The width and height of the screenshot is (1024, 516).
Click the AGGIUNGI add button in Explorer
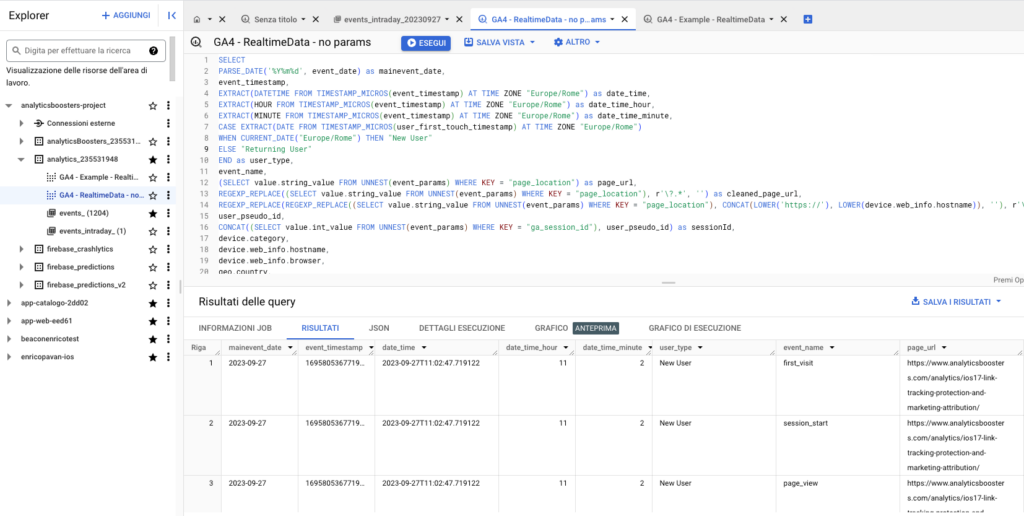[126, 15]
